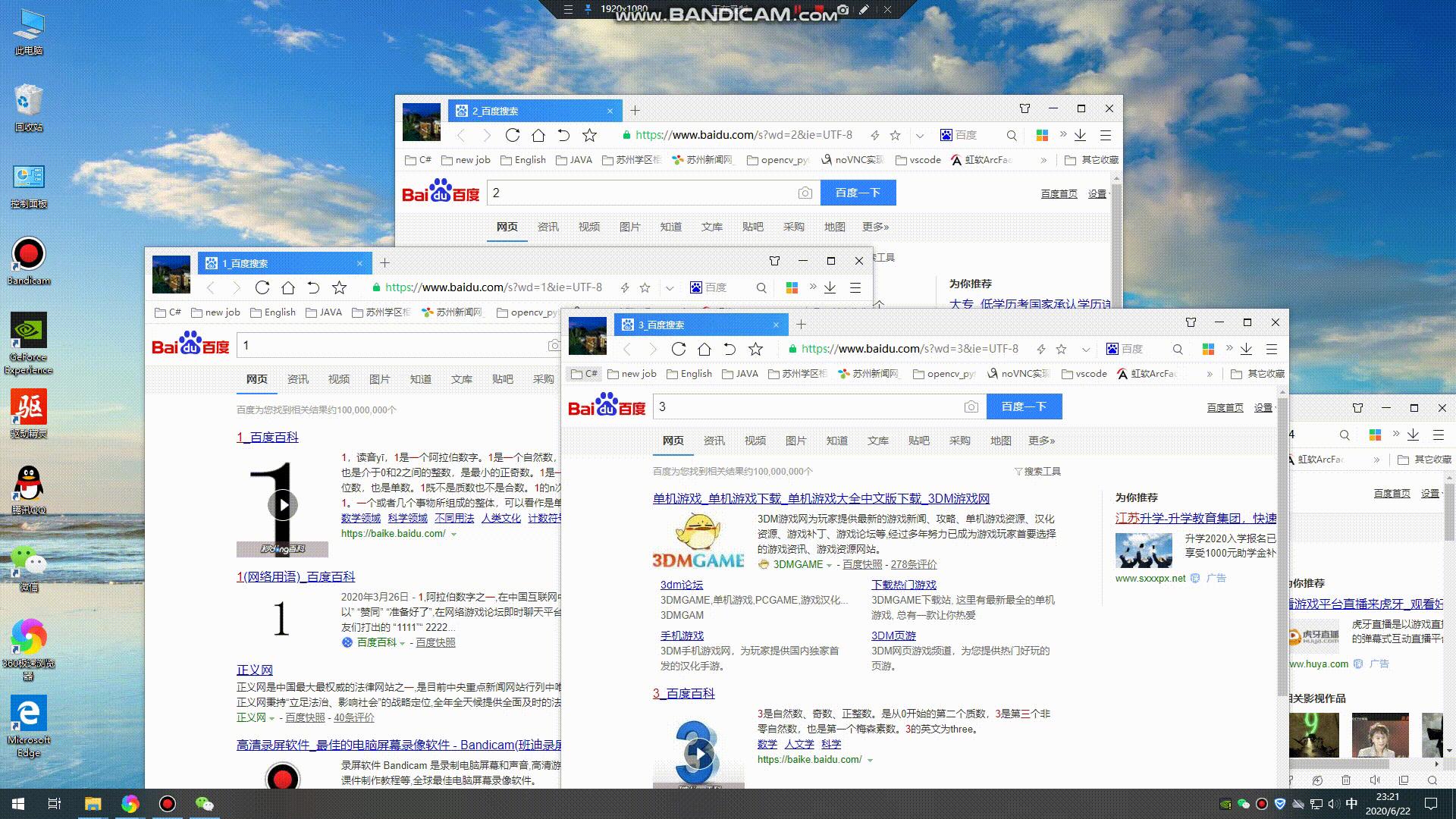Expand 设置 menu in window 3

pyautogui.click(x=1264, y=408)
